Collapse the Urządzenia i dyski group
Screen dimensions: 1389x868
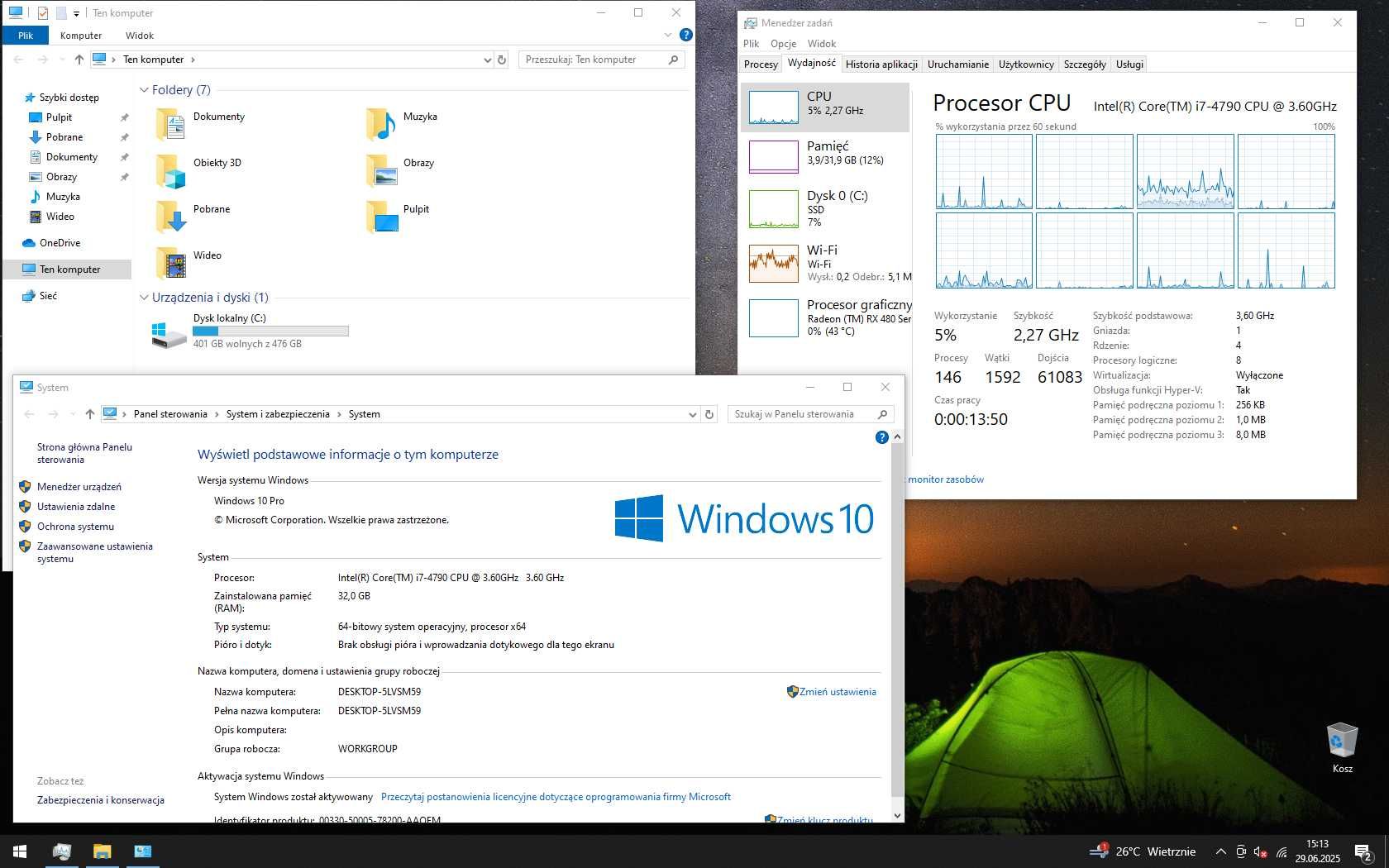[x=144, y=298]
